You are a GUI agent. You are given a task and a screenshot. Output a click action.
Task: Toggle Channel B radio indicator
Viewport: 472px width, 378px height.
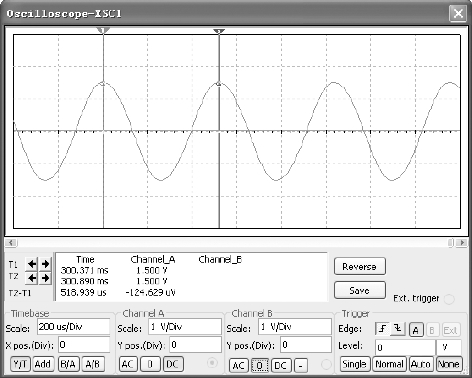click(326, 364)
